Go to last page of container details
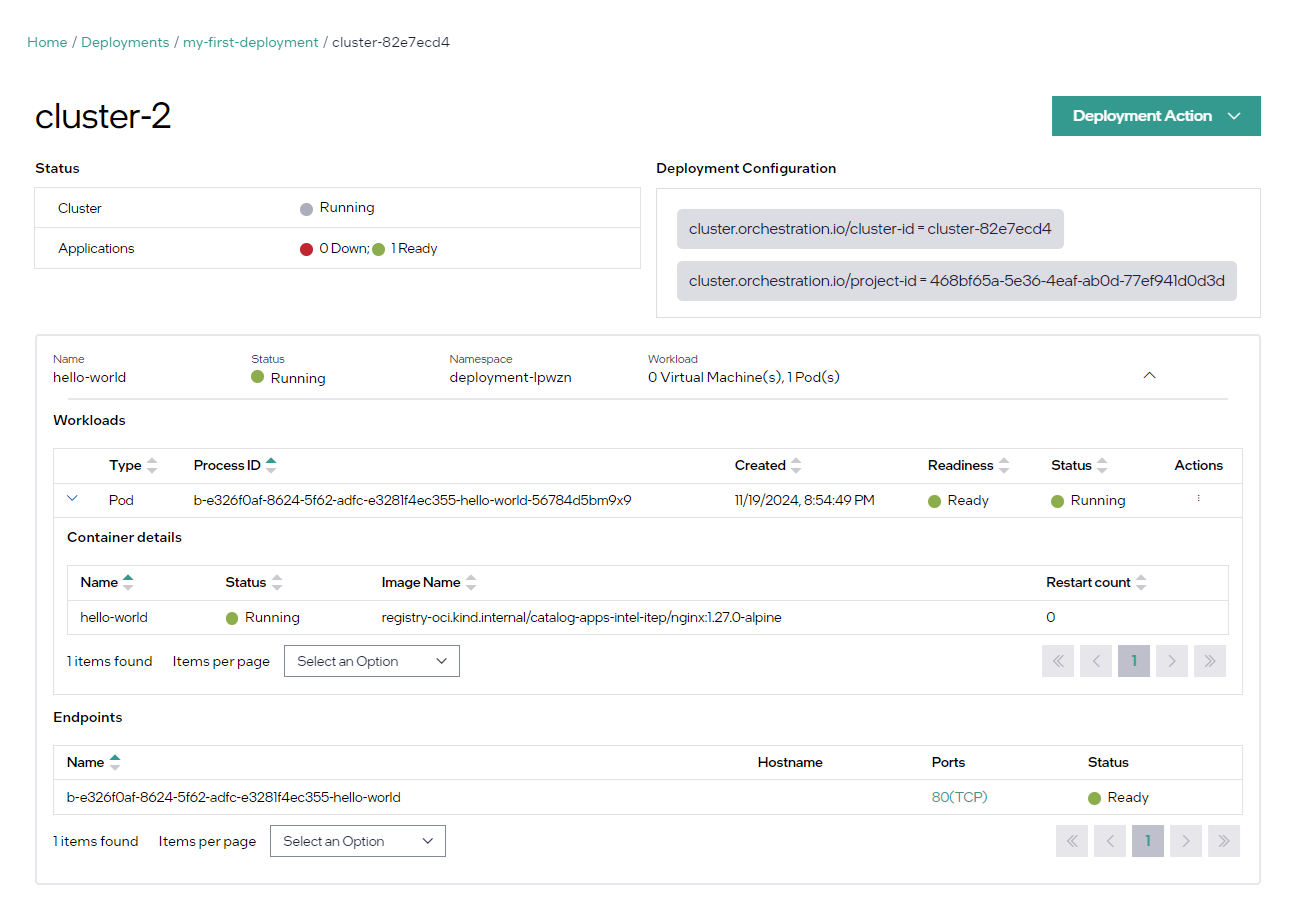 pos(1209,661)
